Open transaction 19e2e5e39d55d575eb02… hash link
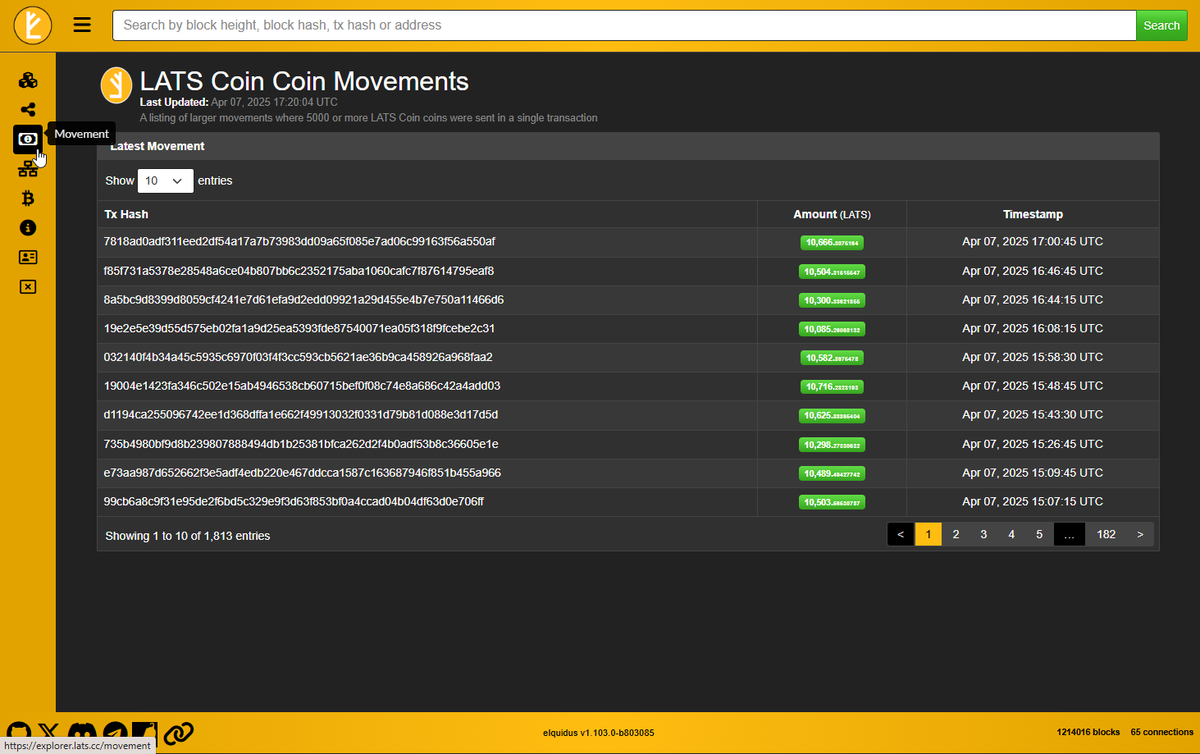Screen dimensions: 1200x754 299,328
